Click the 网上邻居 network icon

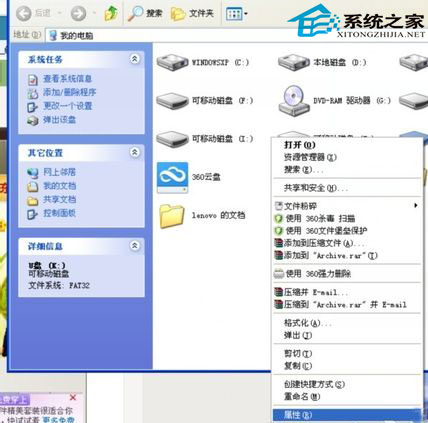click(x=33, y=173)
